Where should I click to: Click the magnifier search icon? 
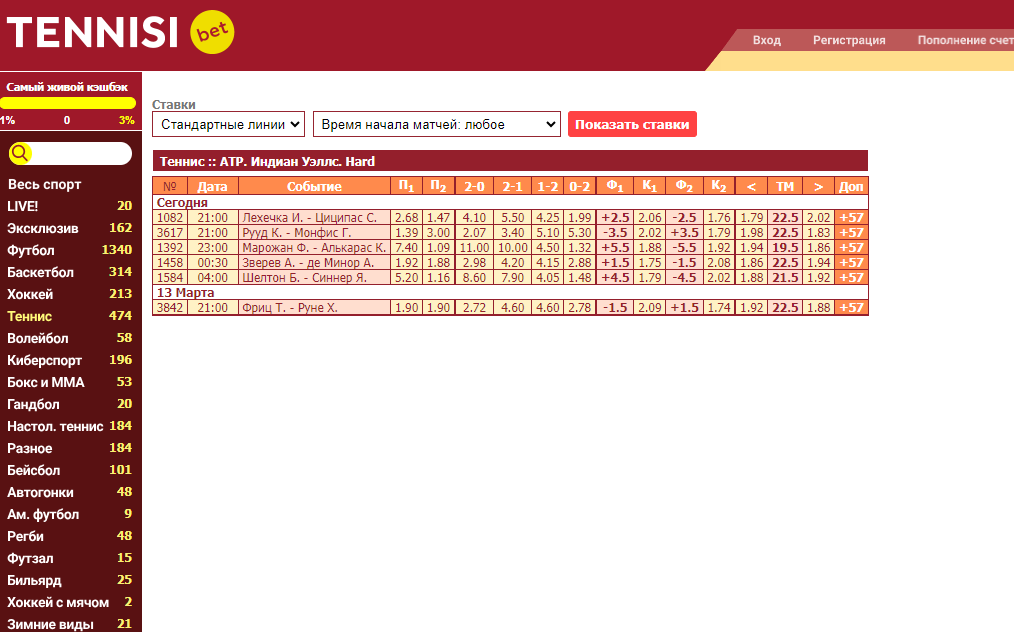click(x=19, y=153)
